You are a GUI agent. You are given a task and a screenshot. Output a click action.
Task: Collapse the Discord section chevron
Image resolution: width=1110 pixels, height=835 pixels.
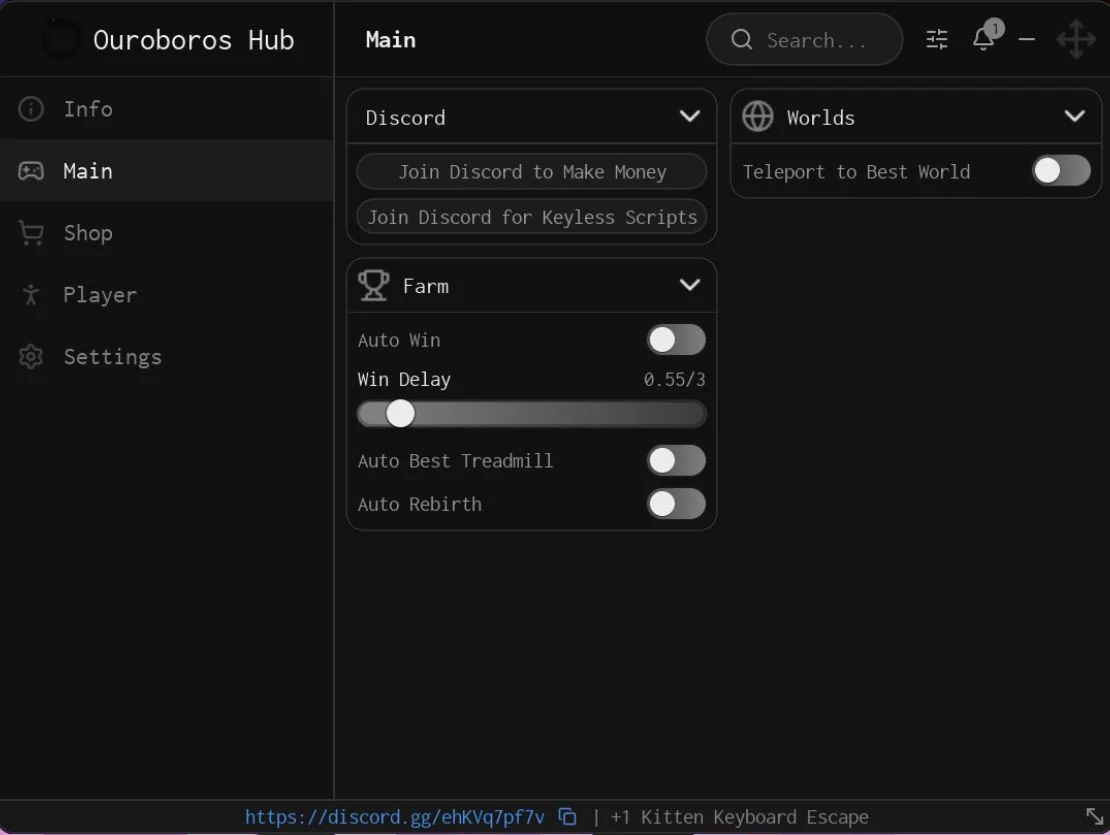pos(690,116)
